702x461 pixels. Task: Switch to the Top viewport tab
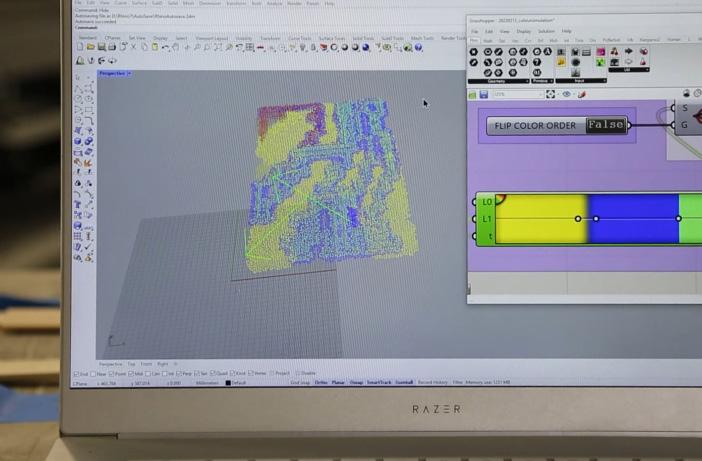click(x=132, y=364)
